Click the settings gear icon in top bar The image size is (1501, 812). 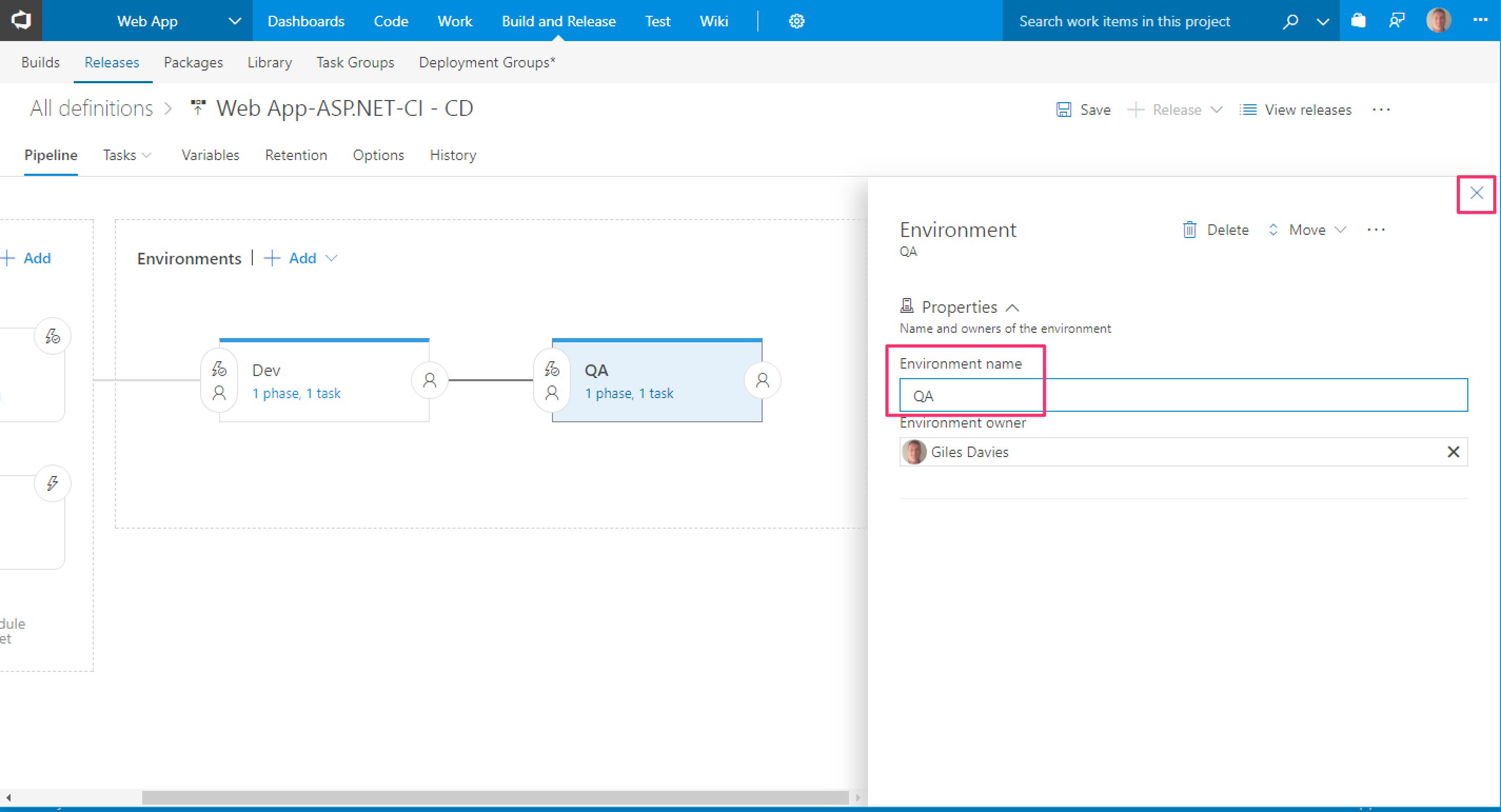(796, 22)
